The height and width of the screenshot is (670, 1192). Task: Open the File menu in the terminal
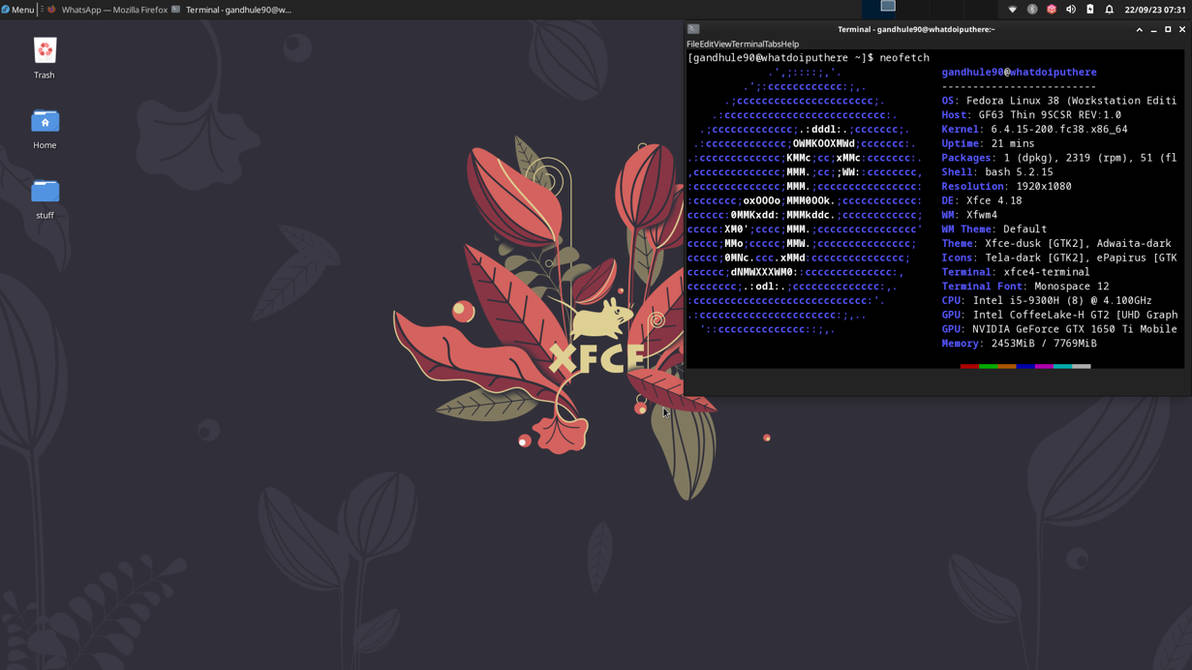point(691,45)
